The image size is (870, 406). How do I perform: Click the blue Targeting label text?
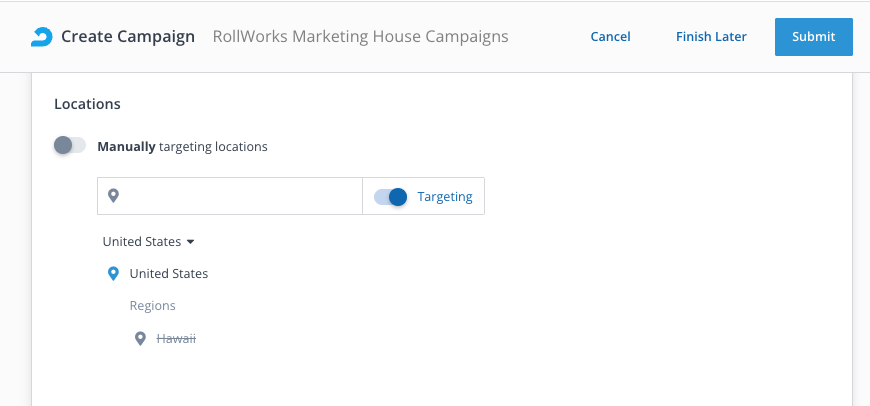[x=445, y=197]
